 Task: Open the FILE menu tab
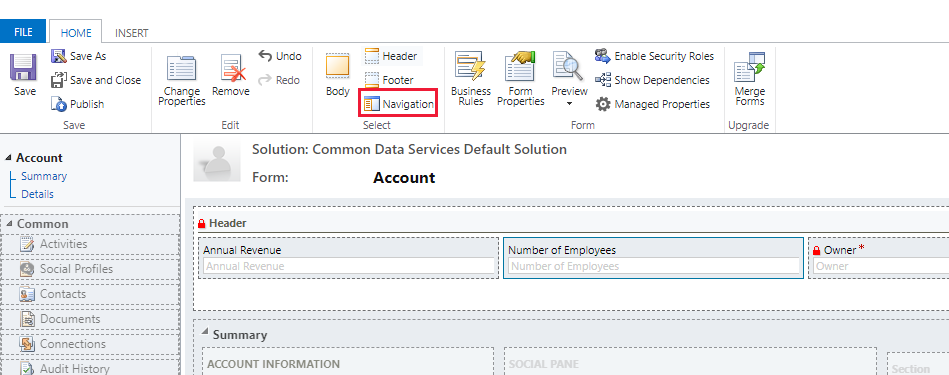tap(23, 32)
